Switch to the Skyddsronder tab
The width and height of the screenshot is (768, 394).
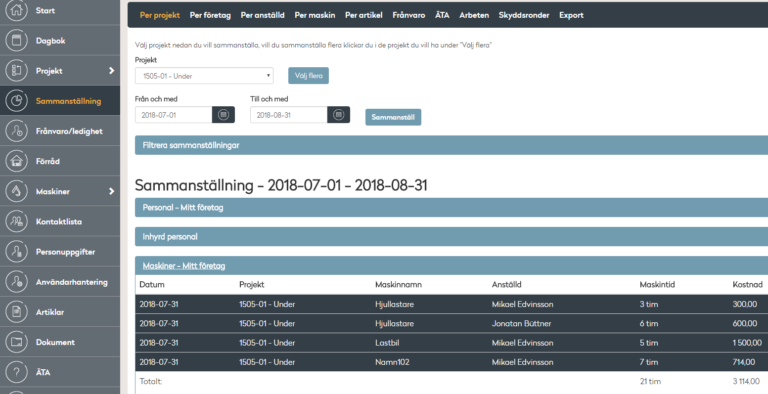click(x=524, y=15)
